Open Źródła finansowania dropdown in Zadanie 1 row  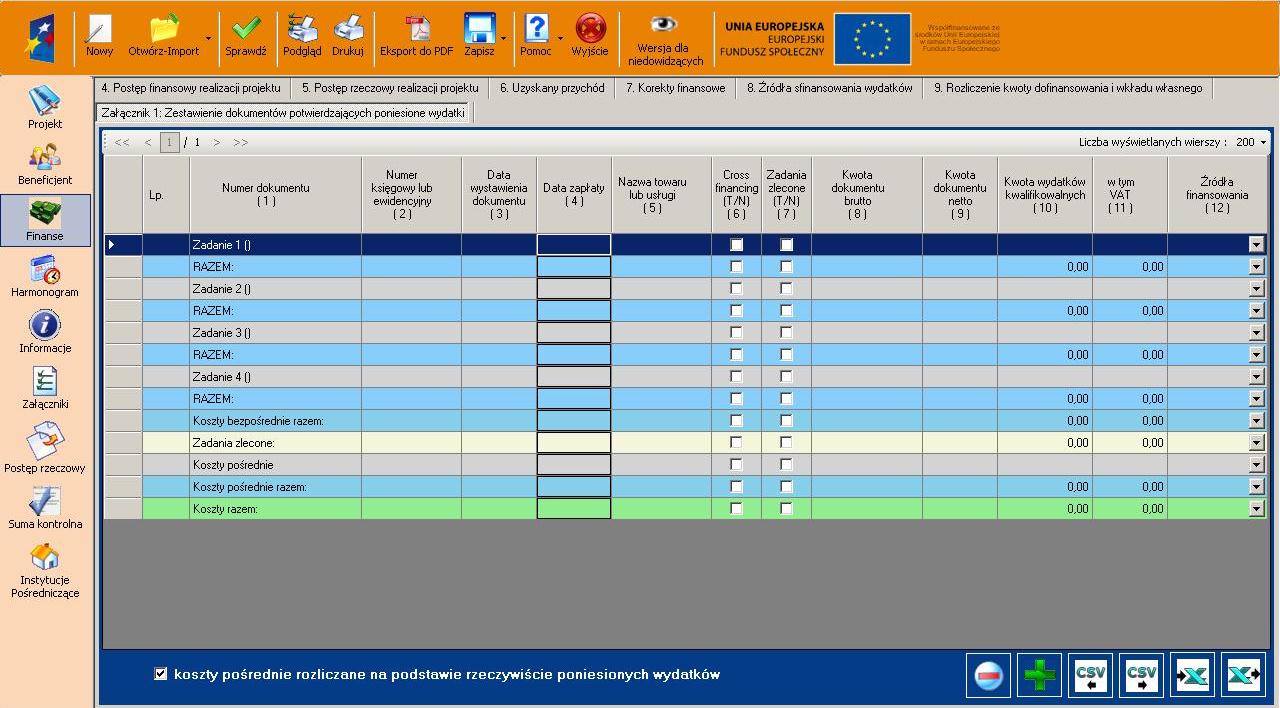pyautogui.click(x=1257, y=245)
